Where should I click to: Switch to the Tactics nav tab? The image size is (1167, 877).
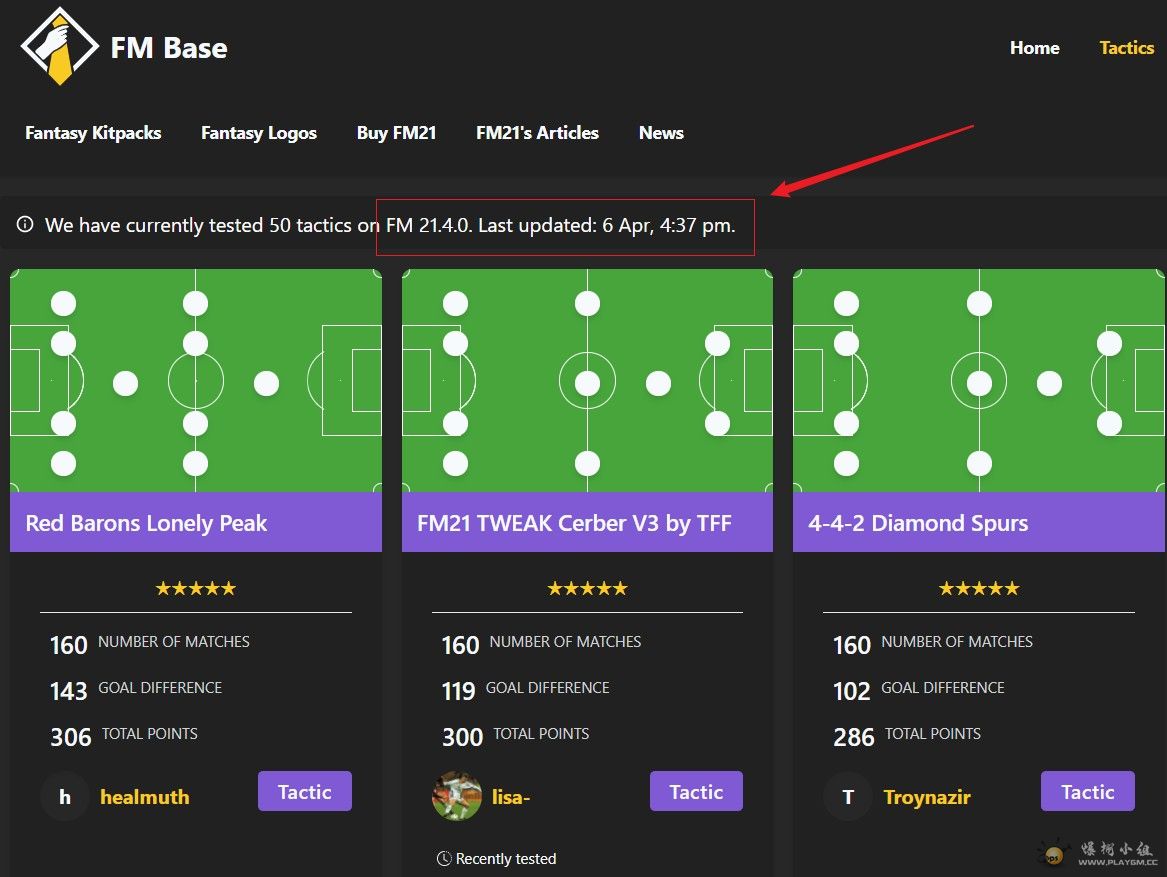(x=1126, y=48)
